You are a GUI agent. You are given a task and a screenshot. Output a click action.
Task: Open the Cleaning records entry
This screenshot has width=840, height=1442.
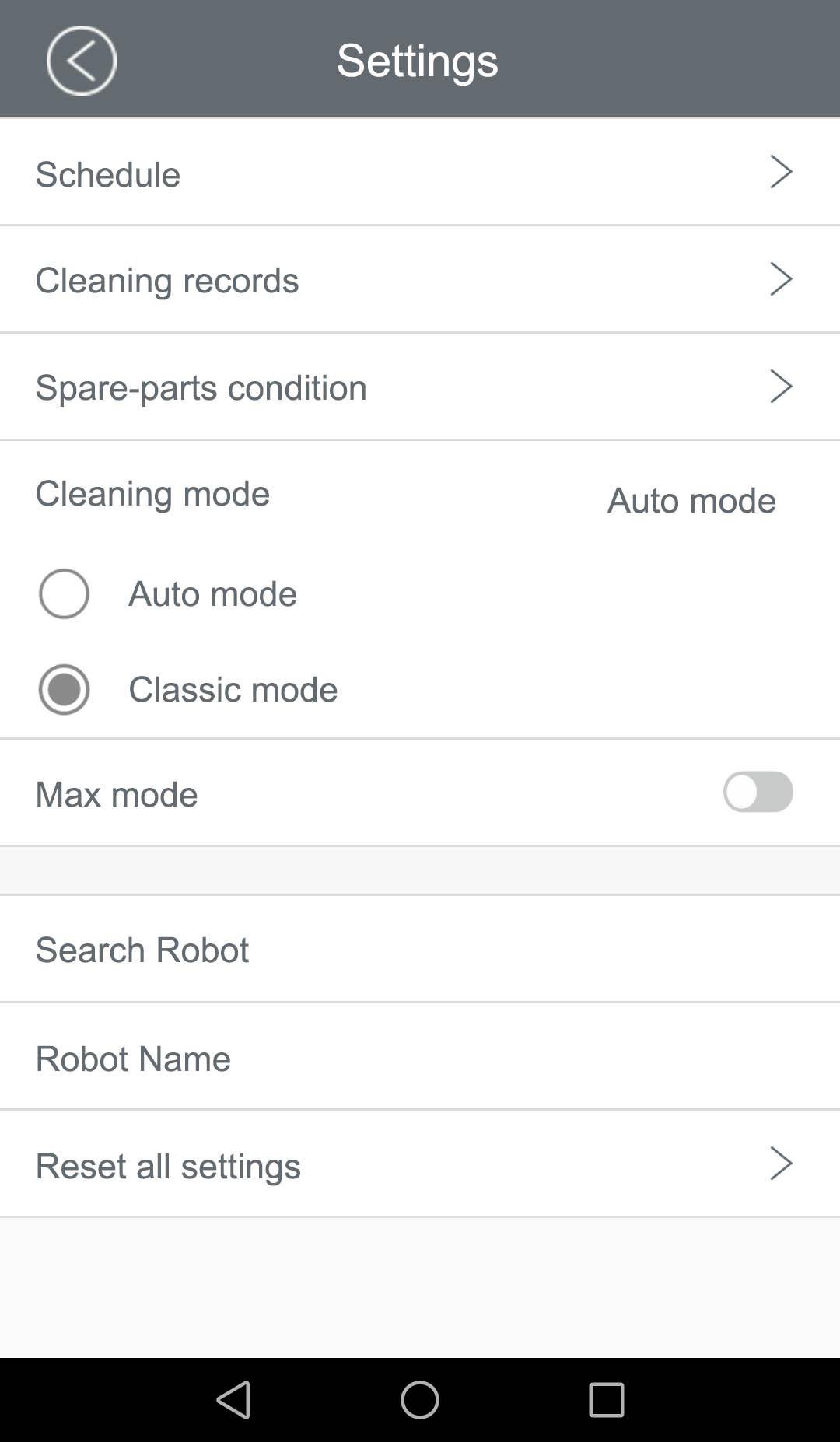tap(167, 280)
